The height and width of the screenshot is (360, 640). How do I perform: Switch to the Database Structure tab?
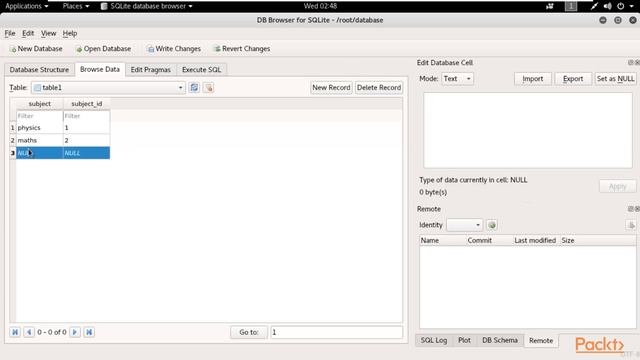[39, 70]
